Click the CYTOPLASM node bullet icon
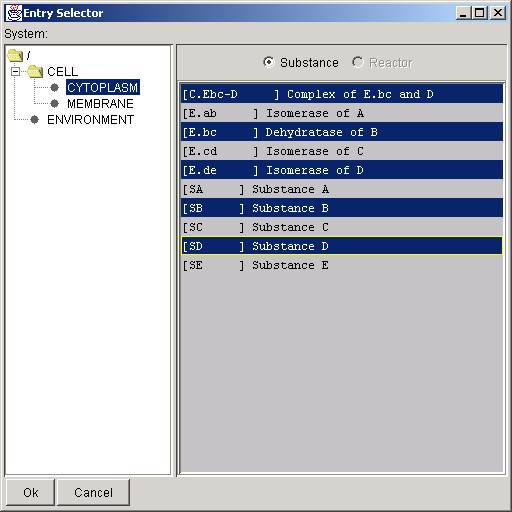This screenshot has width=512, height=512. [x=54, y=88]
